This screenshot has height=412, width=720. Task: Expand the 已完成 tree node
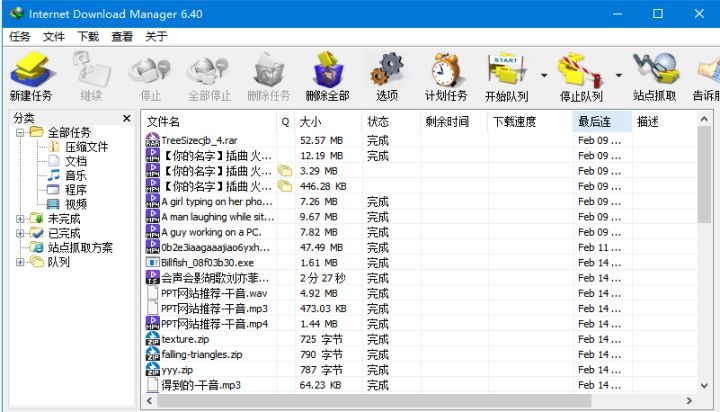click(20, 233)
